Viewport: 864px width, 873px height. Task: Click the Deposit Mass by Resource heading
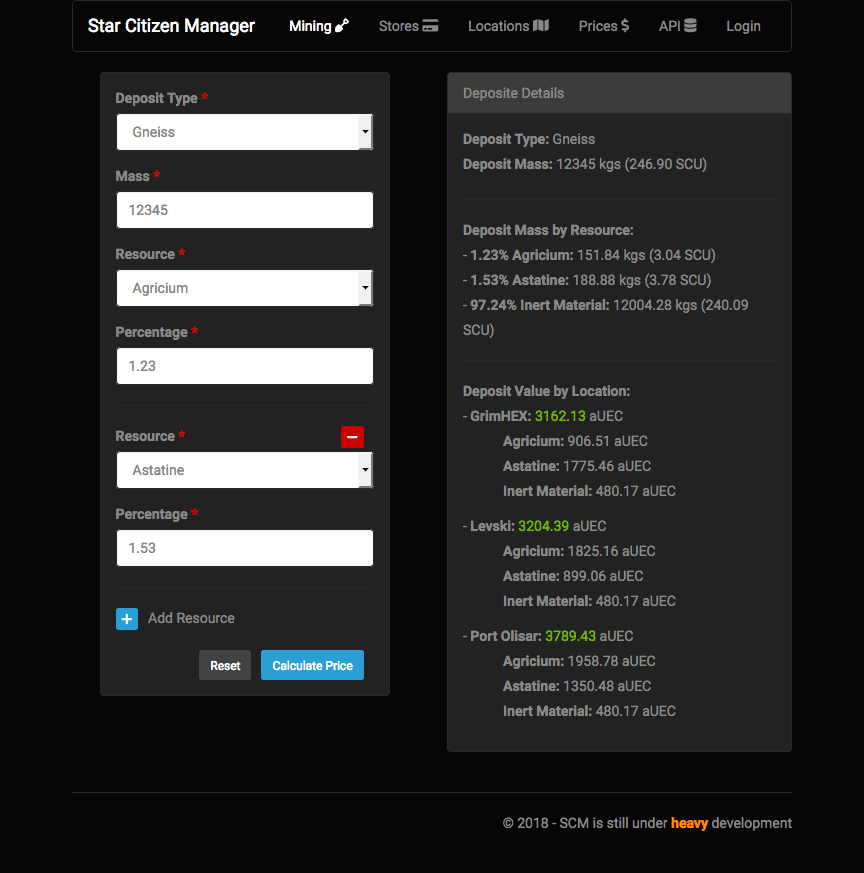[548, 230]
